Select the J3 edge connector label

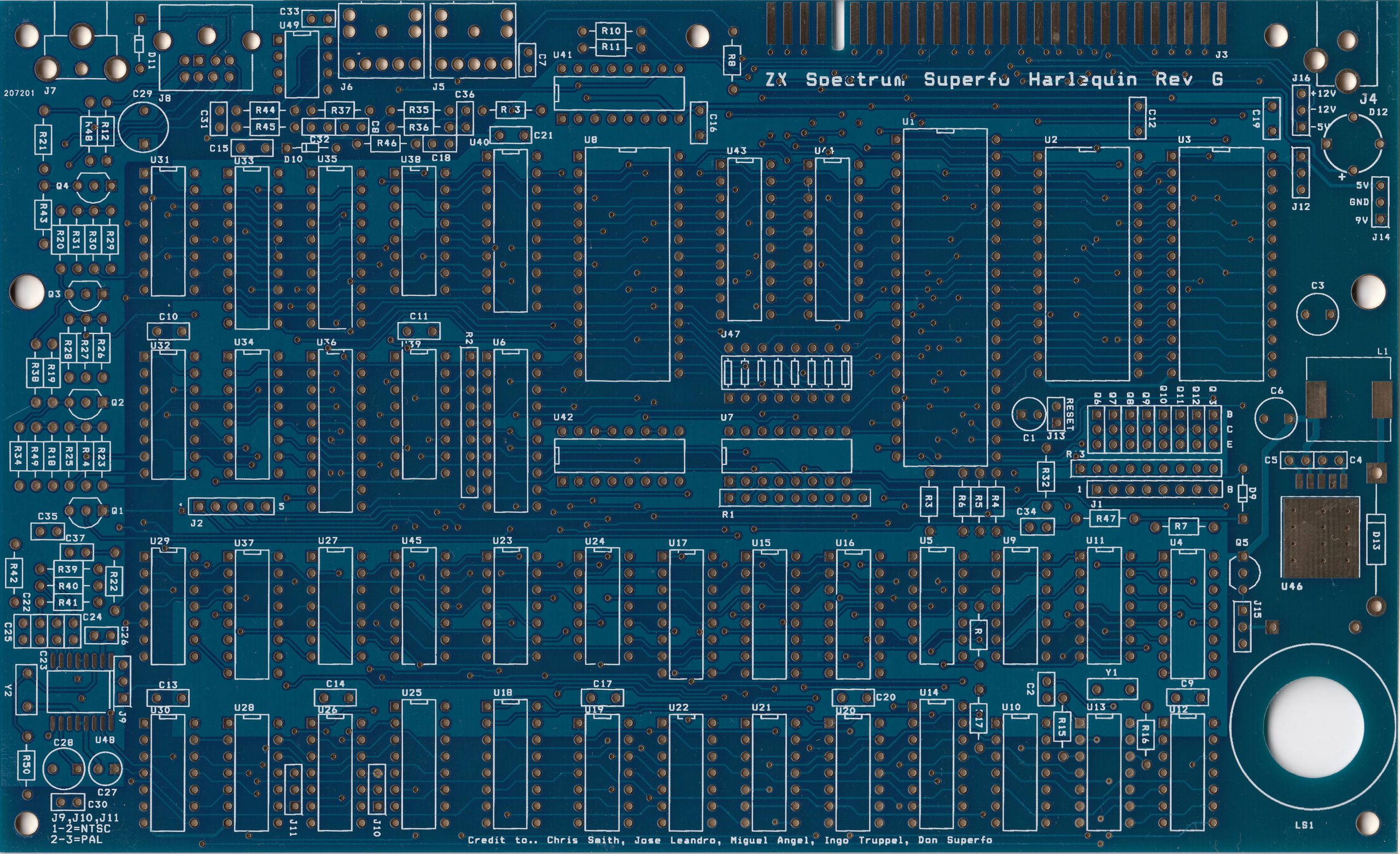click(x=1222, y=55)
